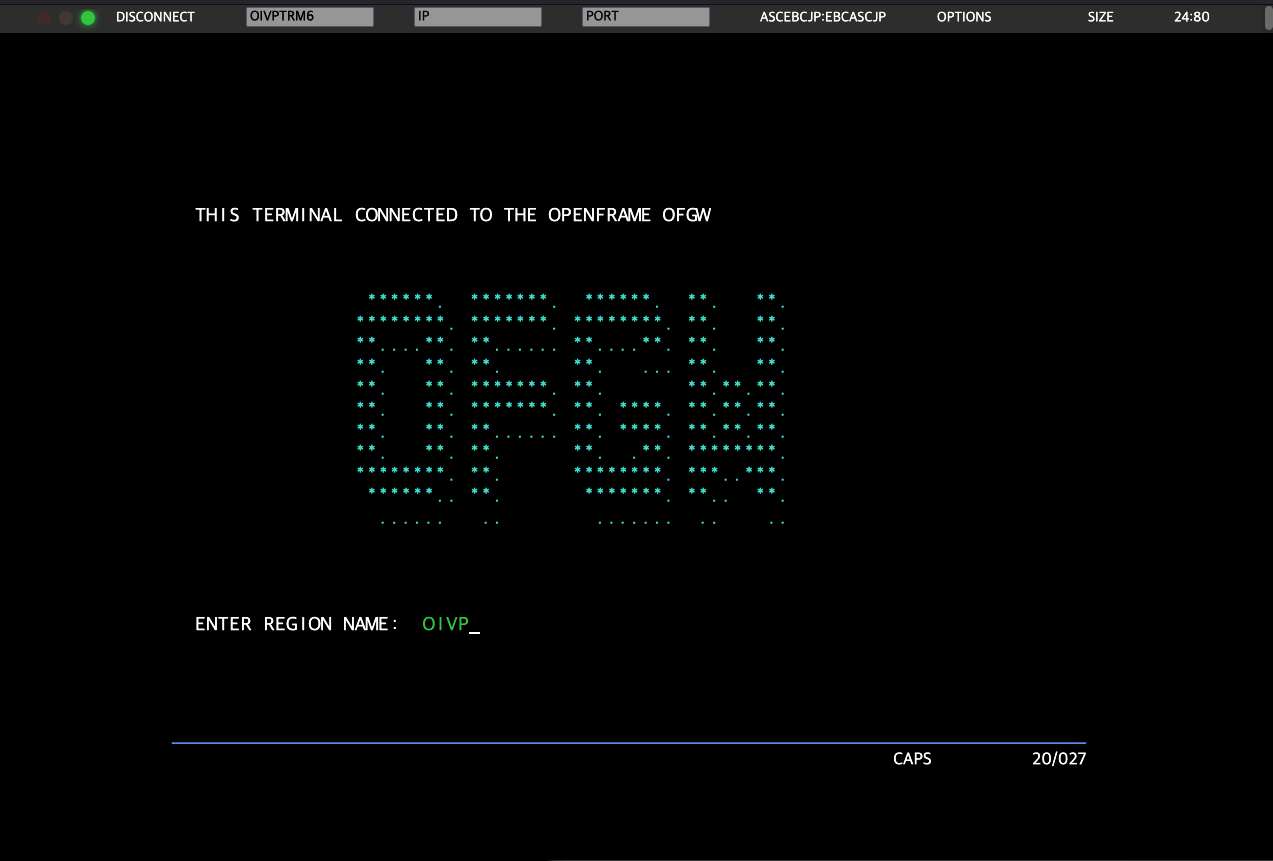Click the OIVPTRM6 terminal name field
Image resolution: width=1273 pixels, height=861 pixels.
click(x=309, y=17)
